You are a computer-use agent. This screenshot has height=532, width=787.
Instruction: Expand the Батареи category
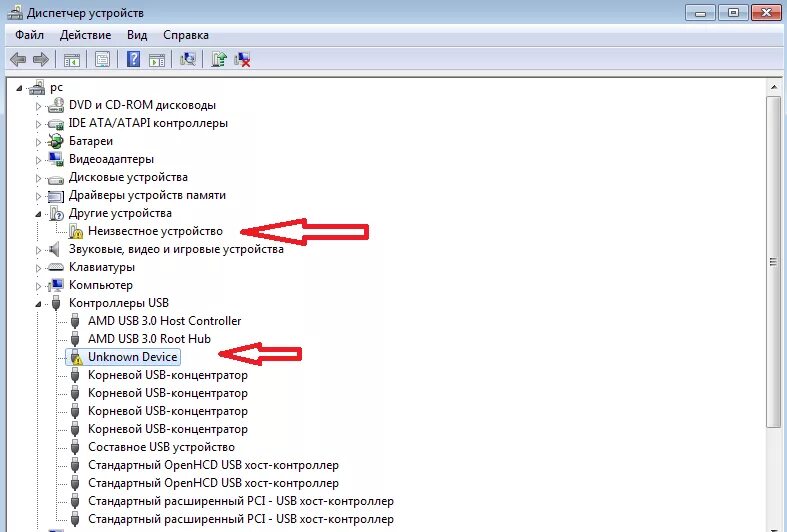(x=38, y=142)
